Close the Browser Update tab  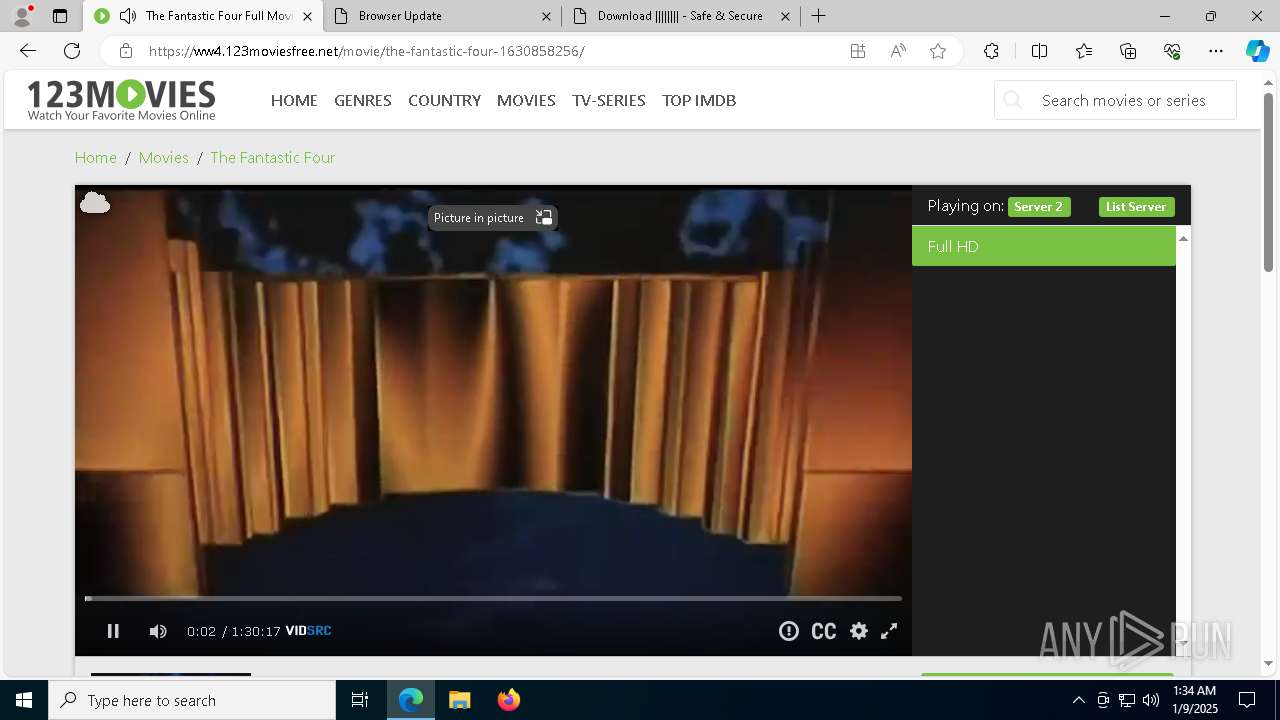pos(547,16)
